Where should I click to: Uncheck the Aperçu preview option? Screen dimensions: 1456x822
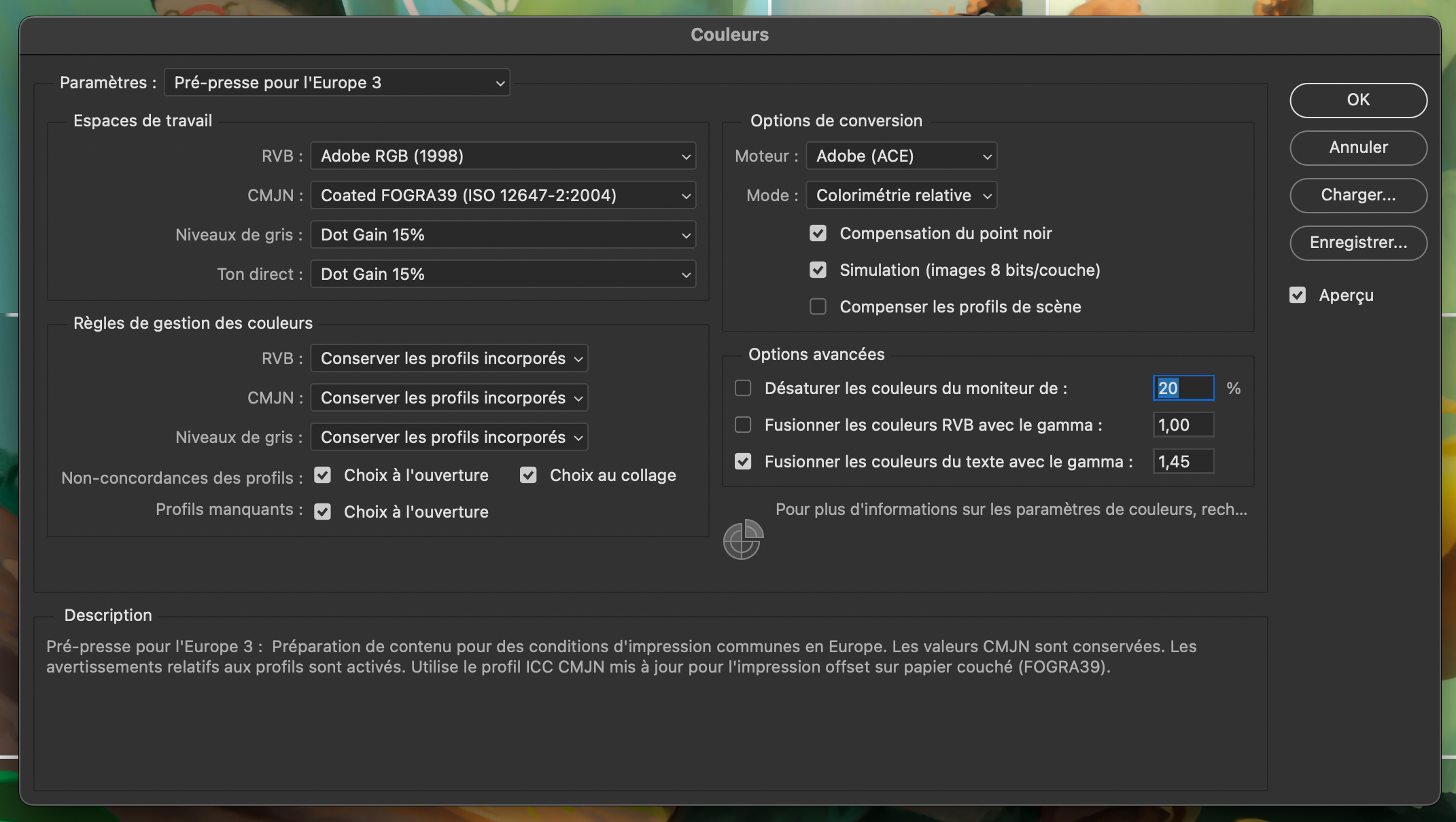[x=1298, y=294]
